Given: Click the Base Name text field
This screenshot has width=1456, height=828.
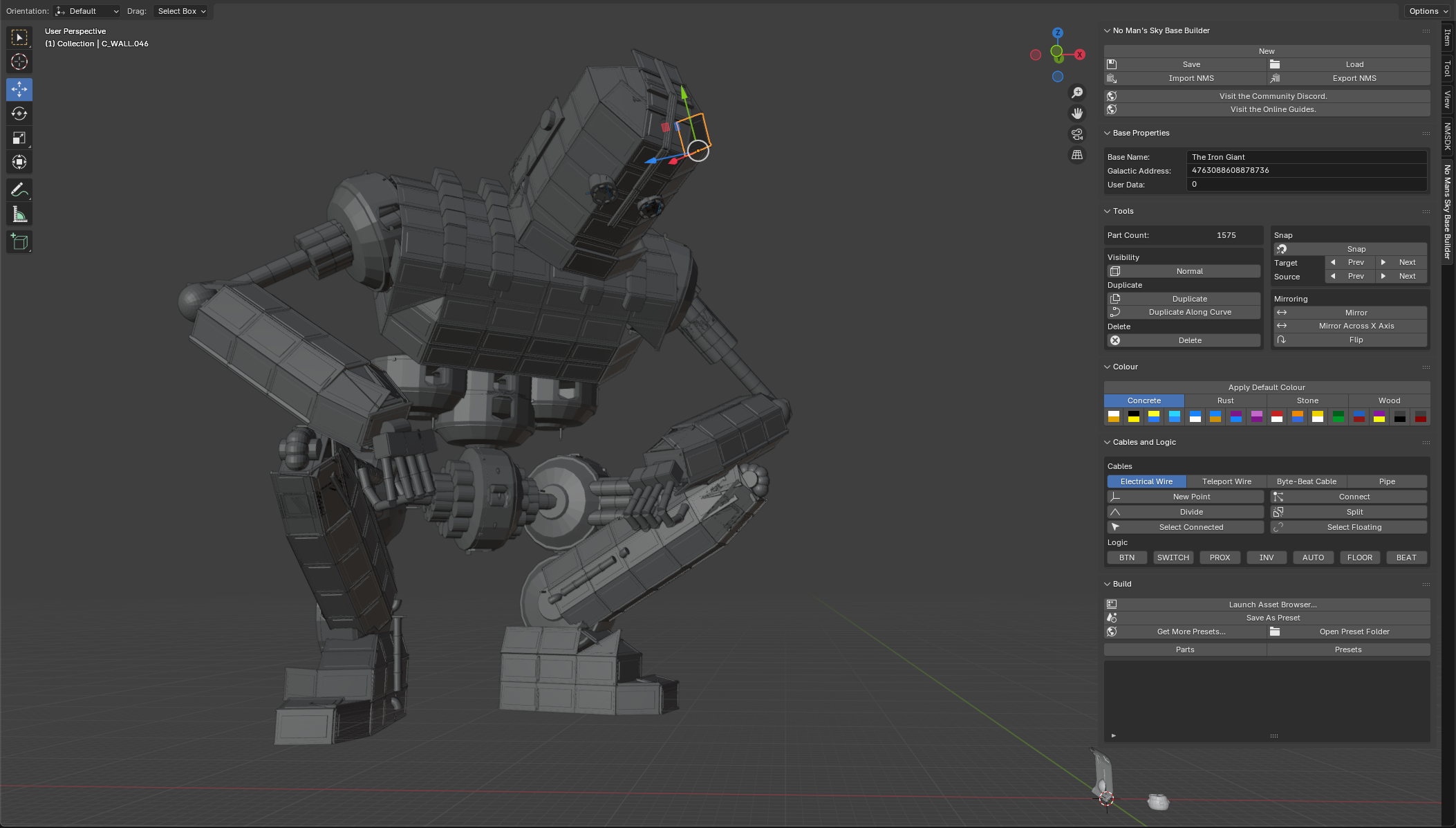Looking at the screenshot, I should pyautogui.click(x=1306, y=157).
